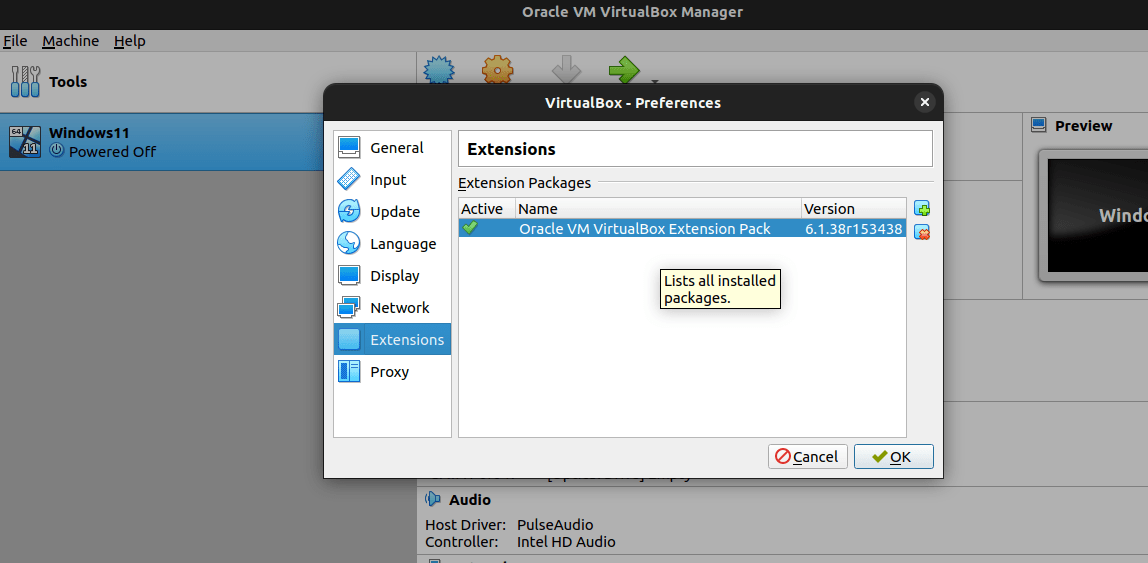
Task: Open the Help menu
Action: click(x=130, y=41)
